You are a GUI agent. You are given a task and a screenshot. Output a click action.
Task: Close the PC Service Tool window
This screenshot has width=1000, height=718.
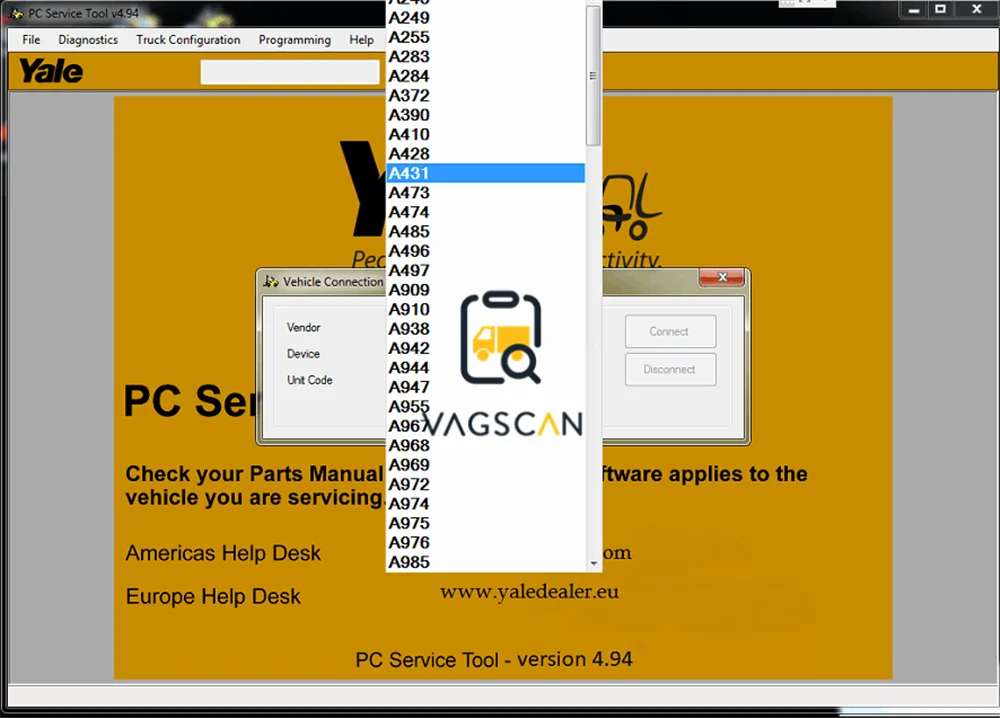976,10
